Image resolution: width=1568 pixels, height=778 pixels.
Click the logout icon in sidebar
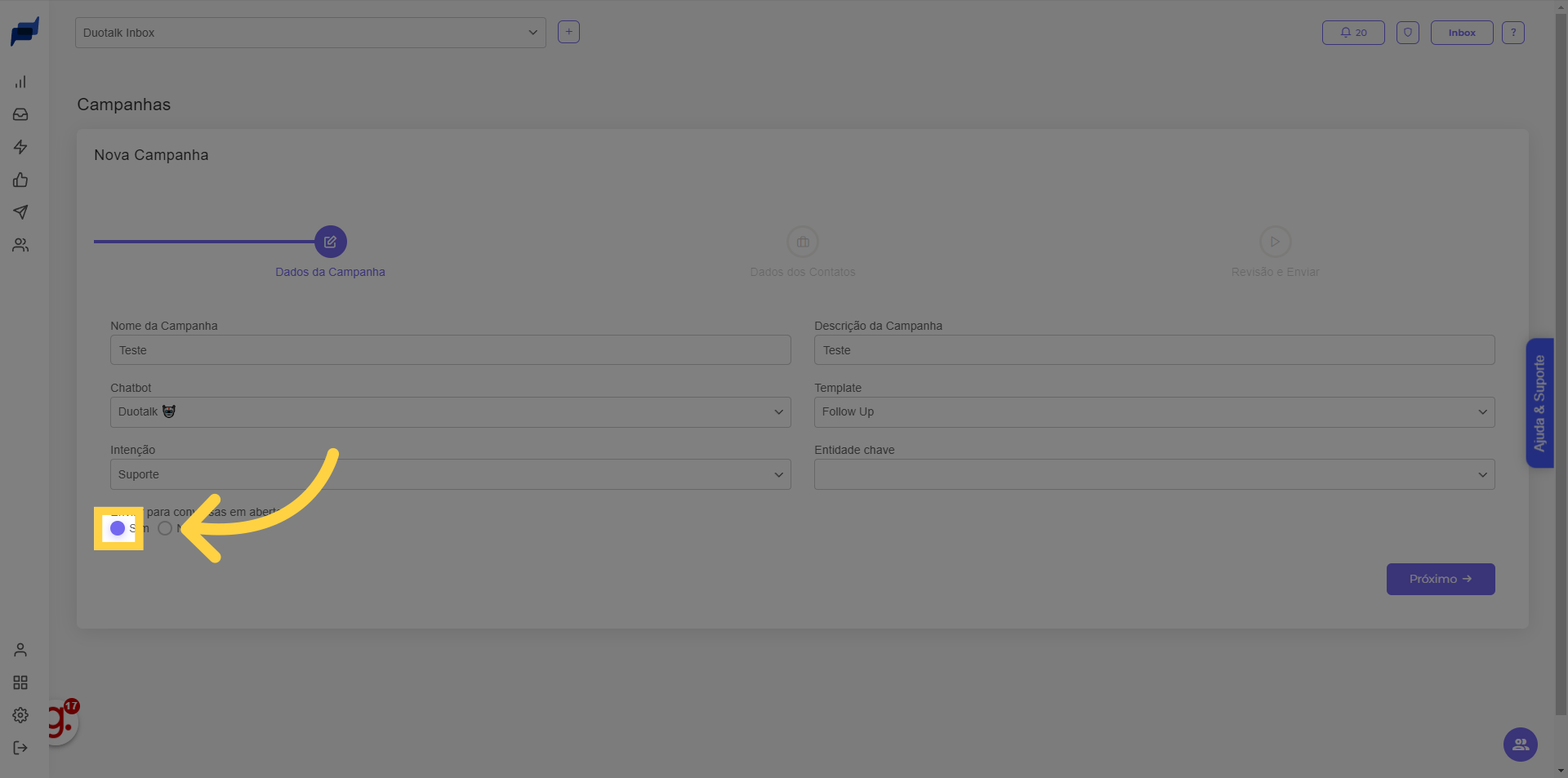(x=20, y=748)
